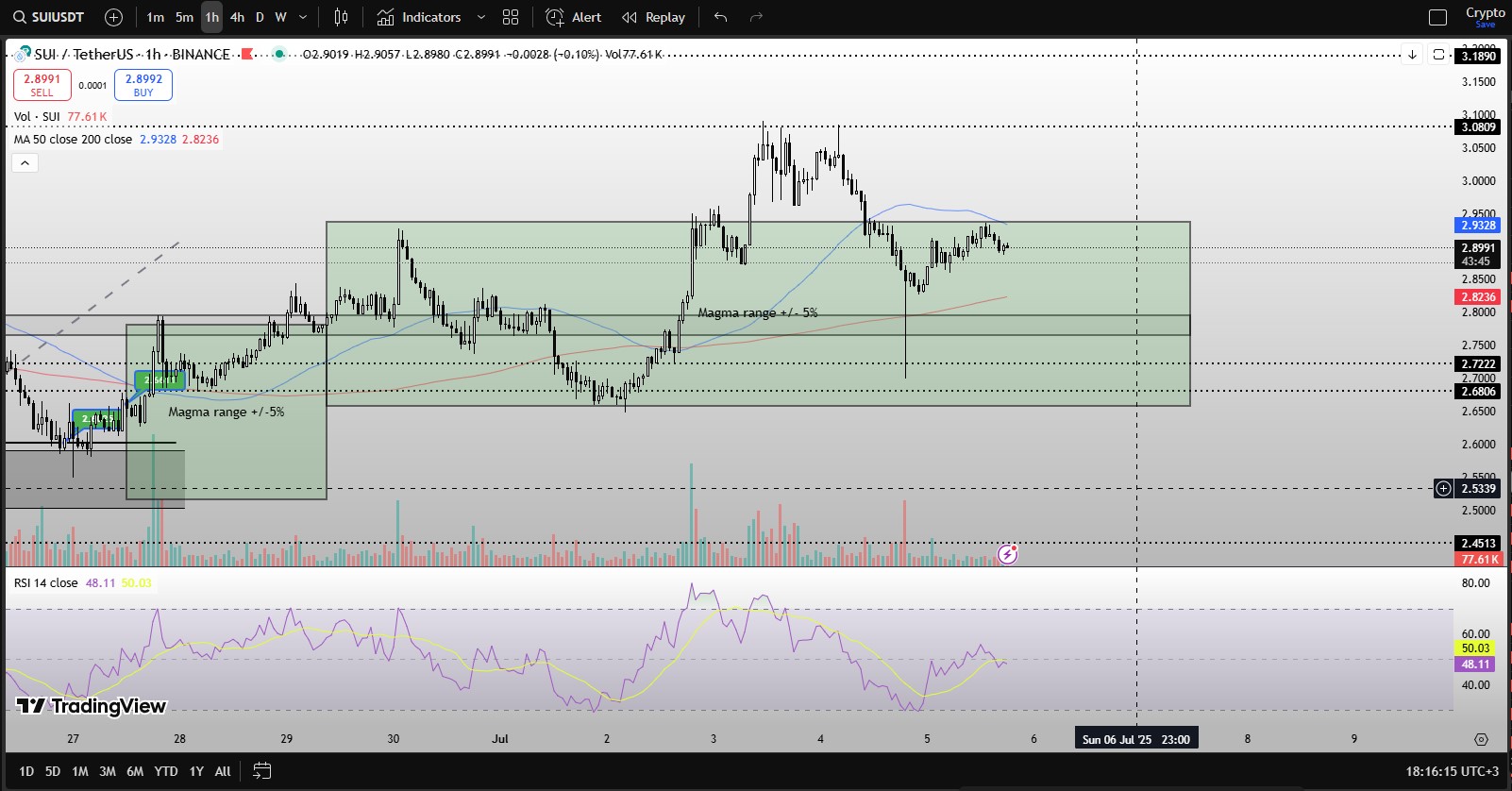
Task: Create a new Alert
Action: pos(574,17)
